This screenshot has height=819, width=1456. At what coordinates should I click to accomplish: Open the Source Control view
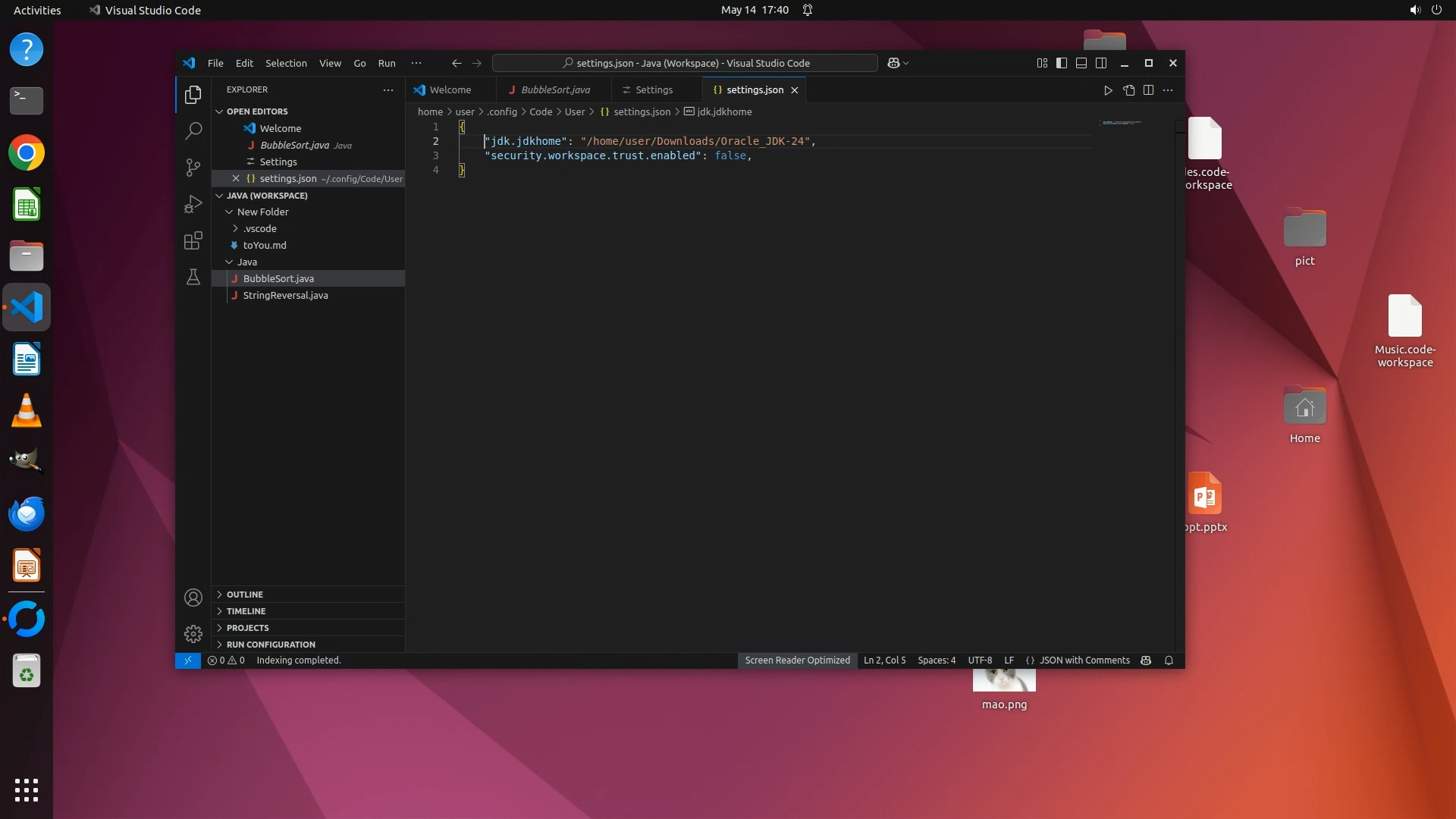coord(193,167)
